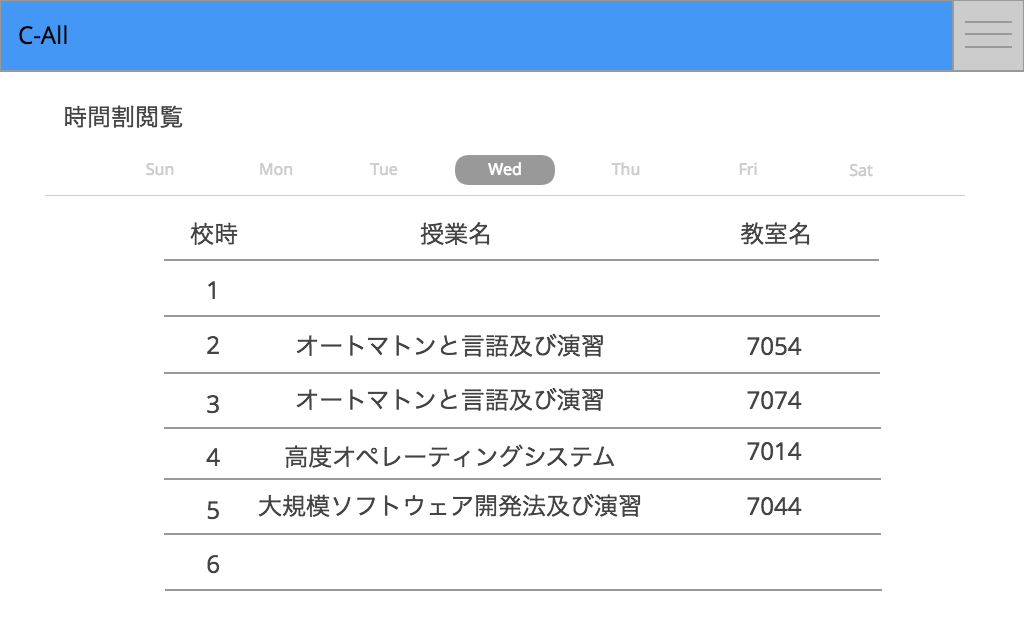Select the empty period 6 row

(x=522, y=564)
